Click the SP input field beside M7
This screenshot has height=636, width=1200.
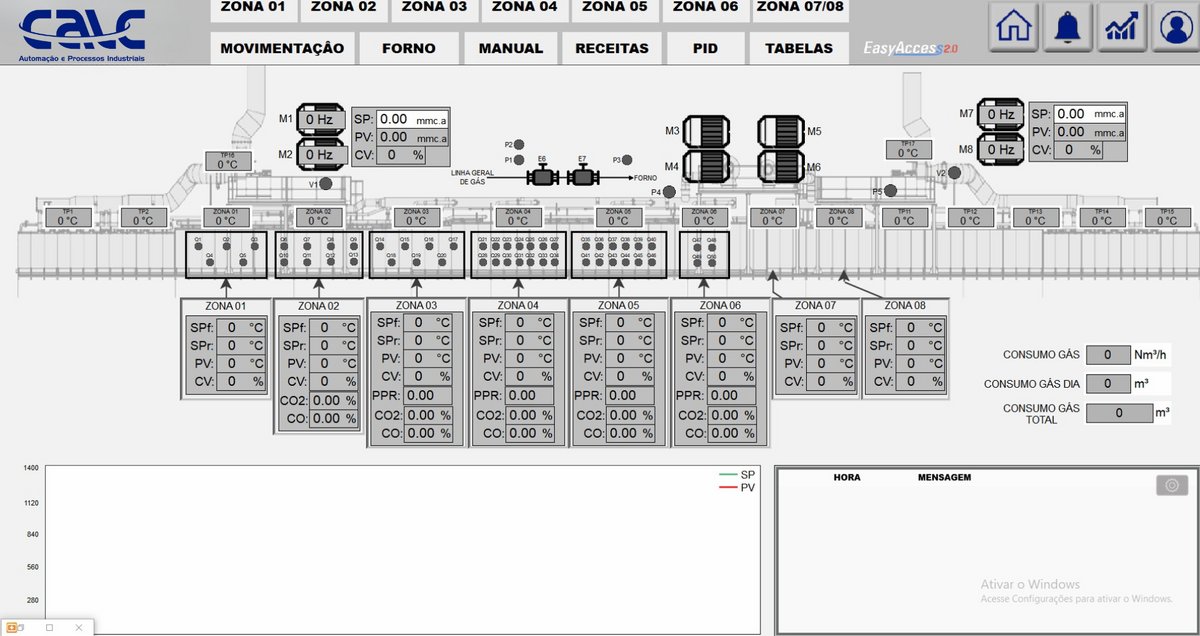[1090, 114]
